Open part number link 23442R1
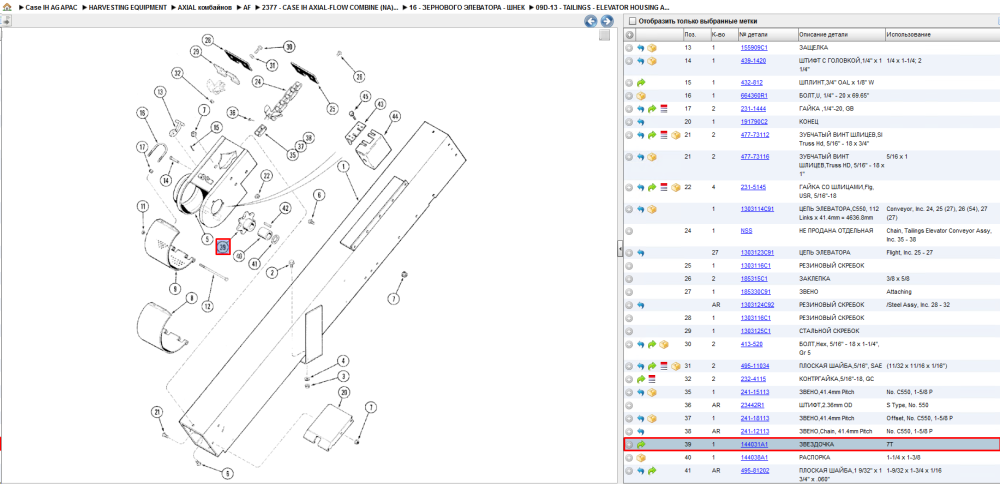Viewport: 1000px width, 484px height. click(751, 405)
